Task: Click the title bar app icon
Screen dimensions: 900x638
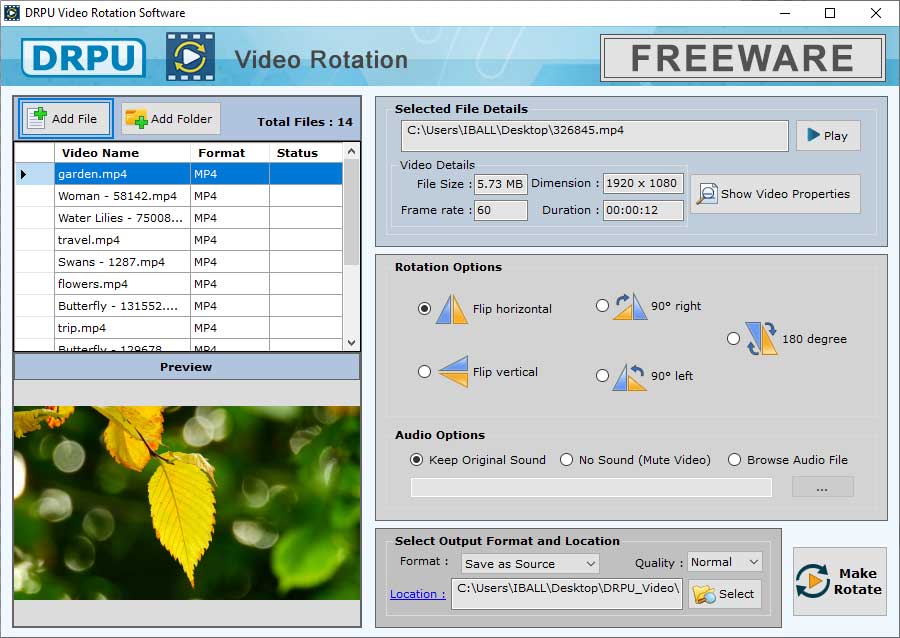Action: [x=12, y=13]
